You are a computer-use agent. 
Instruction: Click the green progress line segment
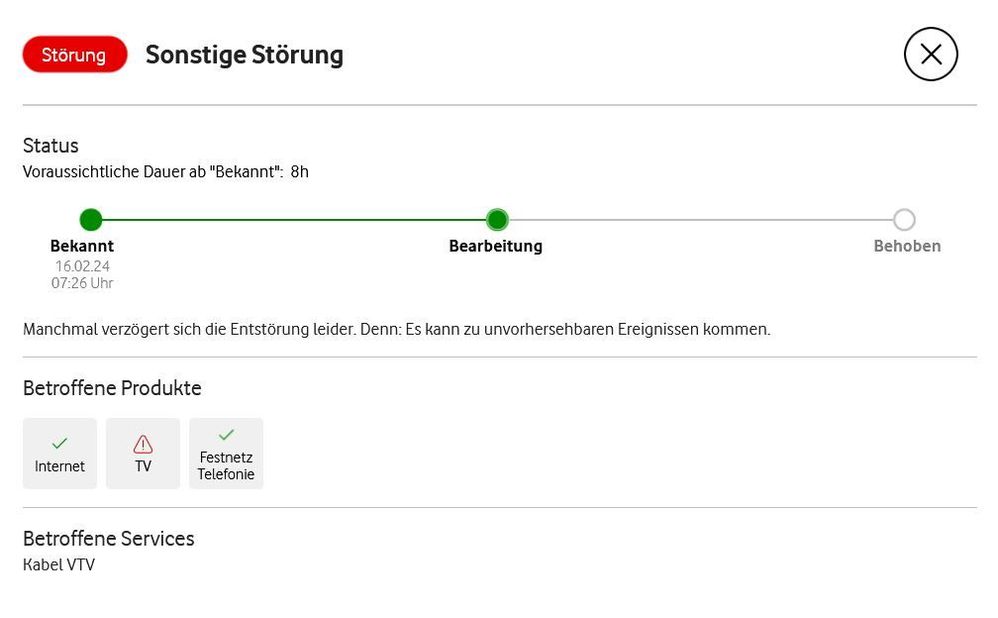[294, 220]
